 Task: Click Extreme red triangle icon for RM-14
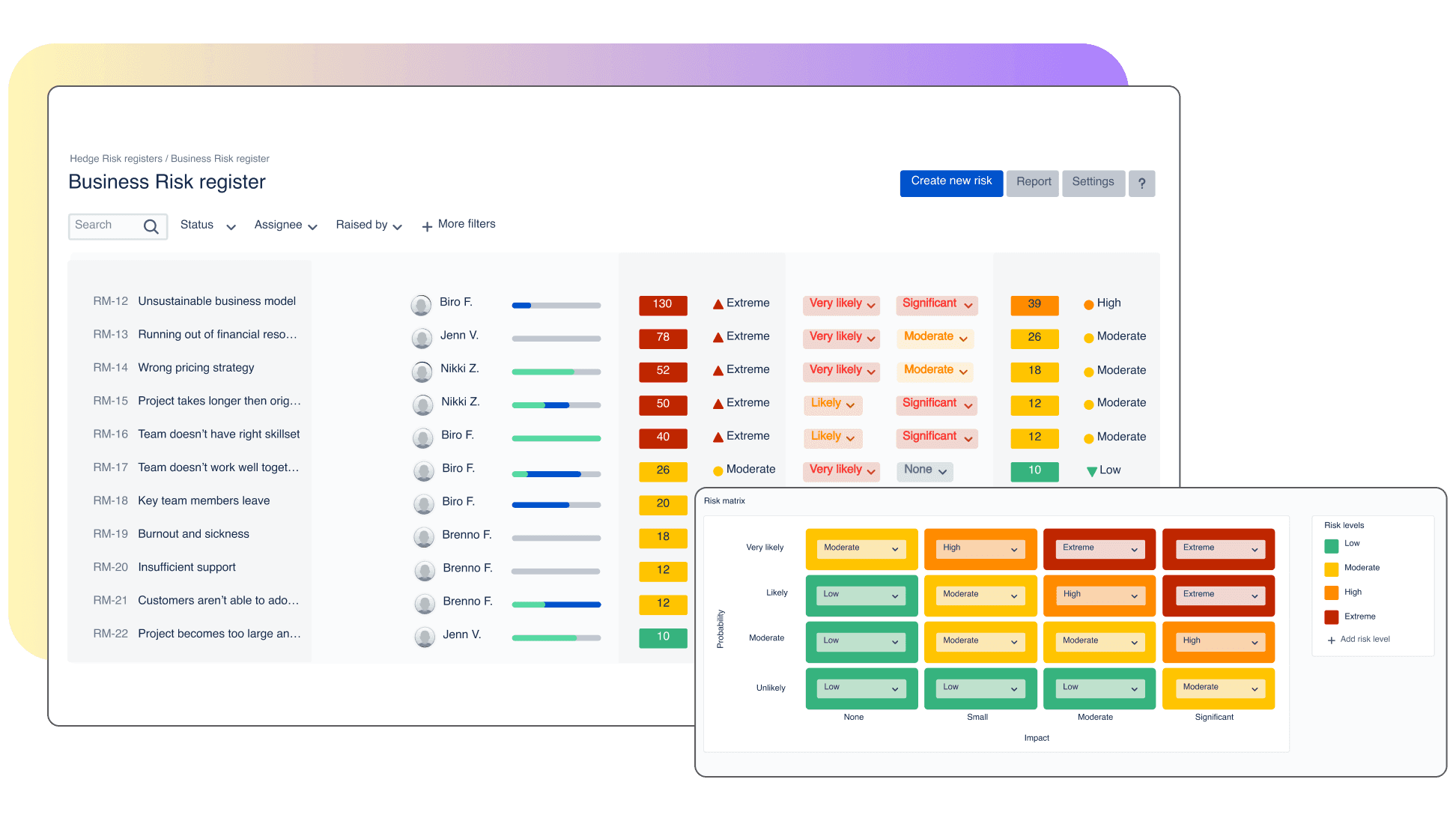(718, 370)
